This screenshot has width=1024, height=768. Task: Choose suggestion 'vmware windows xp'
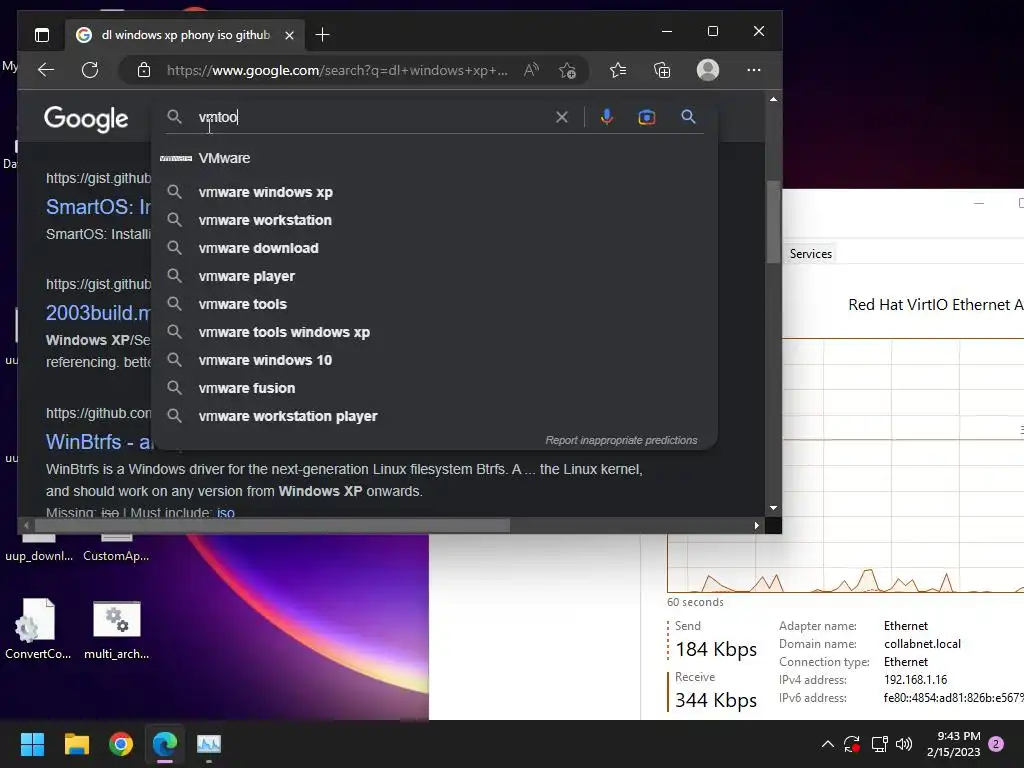point(434,192)
